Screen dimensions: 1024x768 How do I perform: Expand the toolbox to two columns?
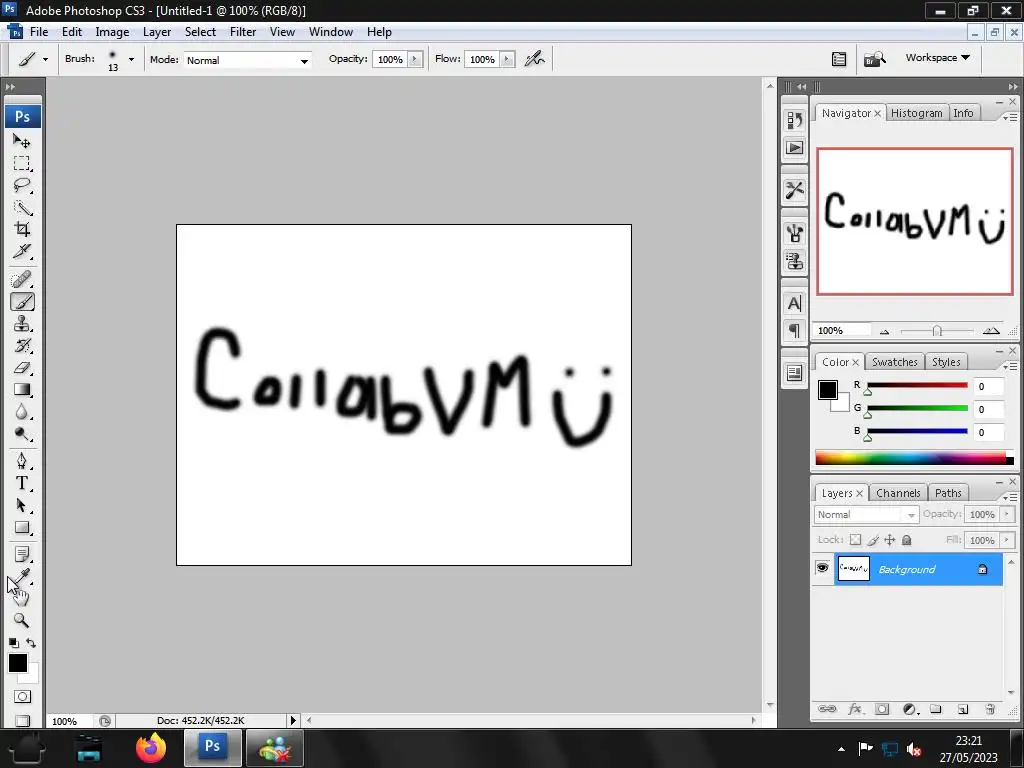10,86
